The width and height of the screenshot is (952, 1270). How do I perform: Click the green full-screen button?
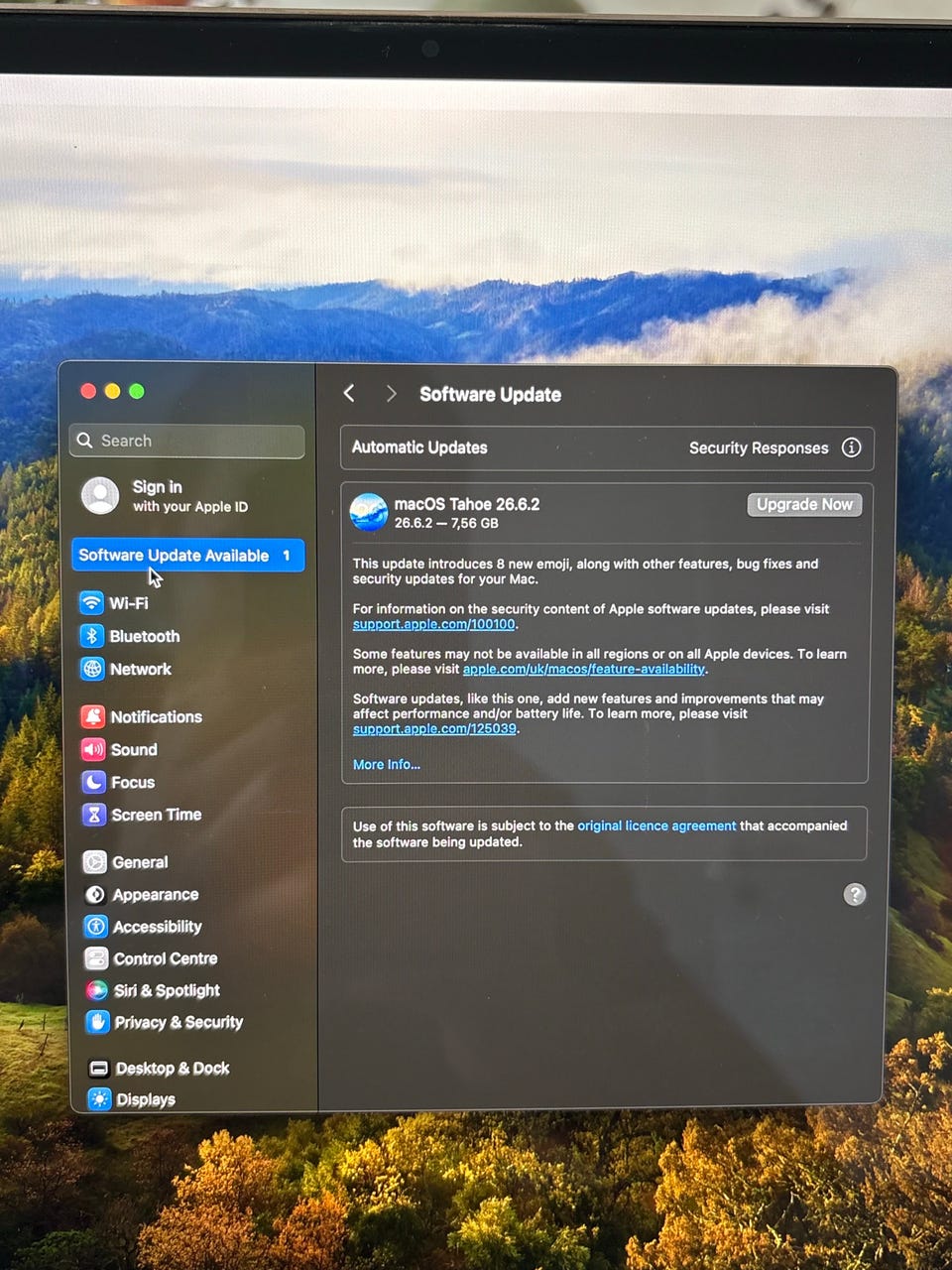137,391
